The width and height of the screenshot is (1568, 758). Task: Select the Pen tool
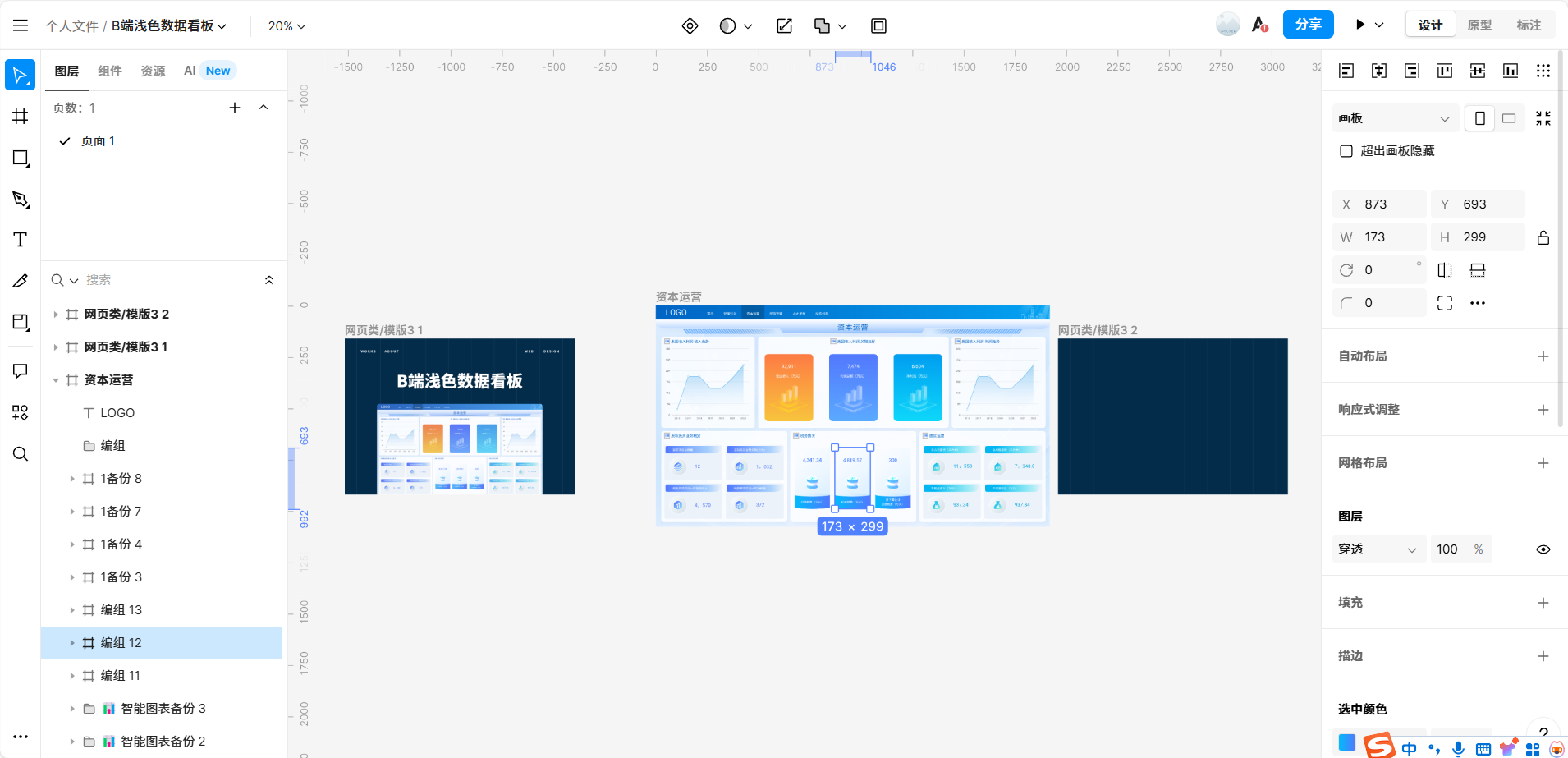point(21,199)
